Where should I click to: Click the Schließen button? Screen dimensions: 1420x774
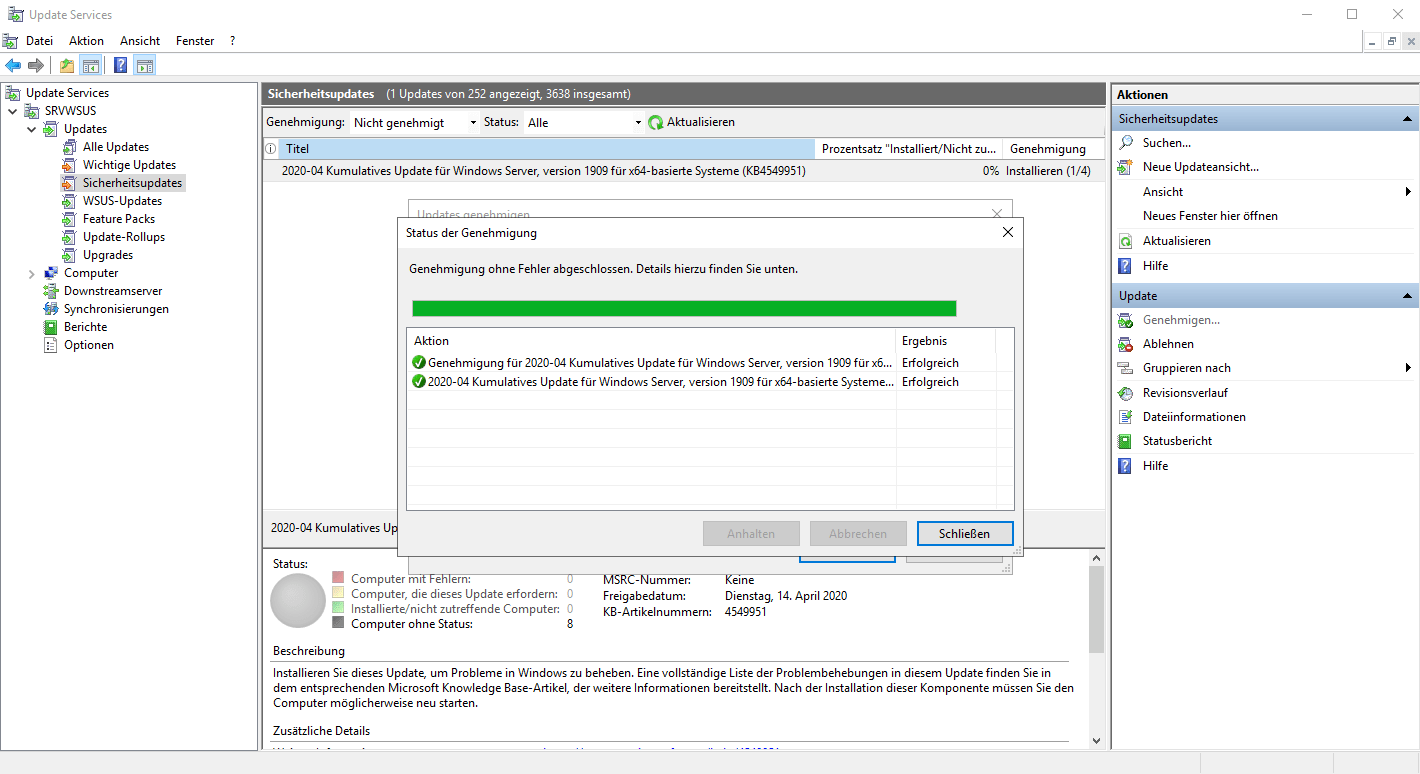(964, 534)
